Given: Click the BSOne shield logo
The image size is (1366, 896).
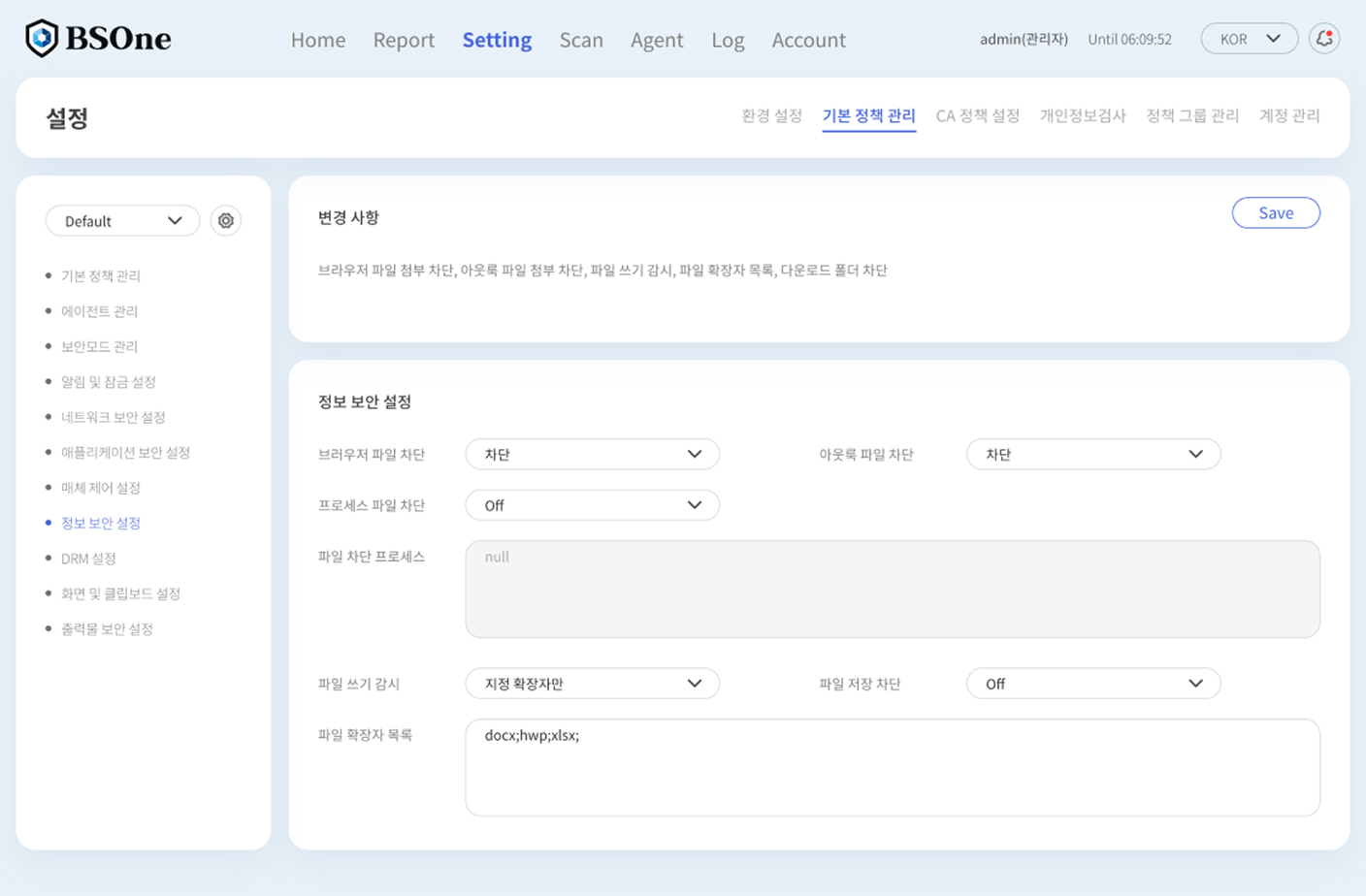Looking at the screenshot, I should [42, 39].
